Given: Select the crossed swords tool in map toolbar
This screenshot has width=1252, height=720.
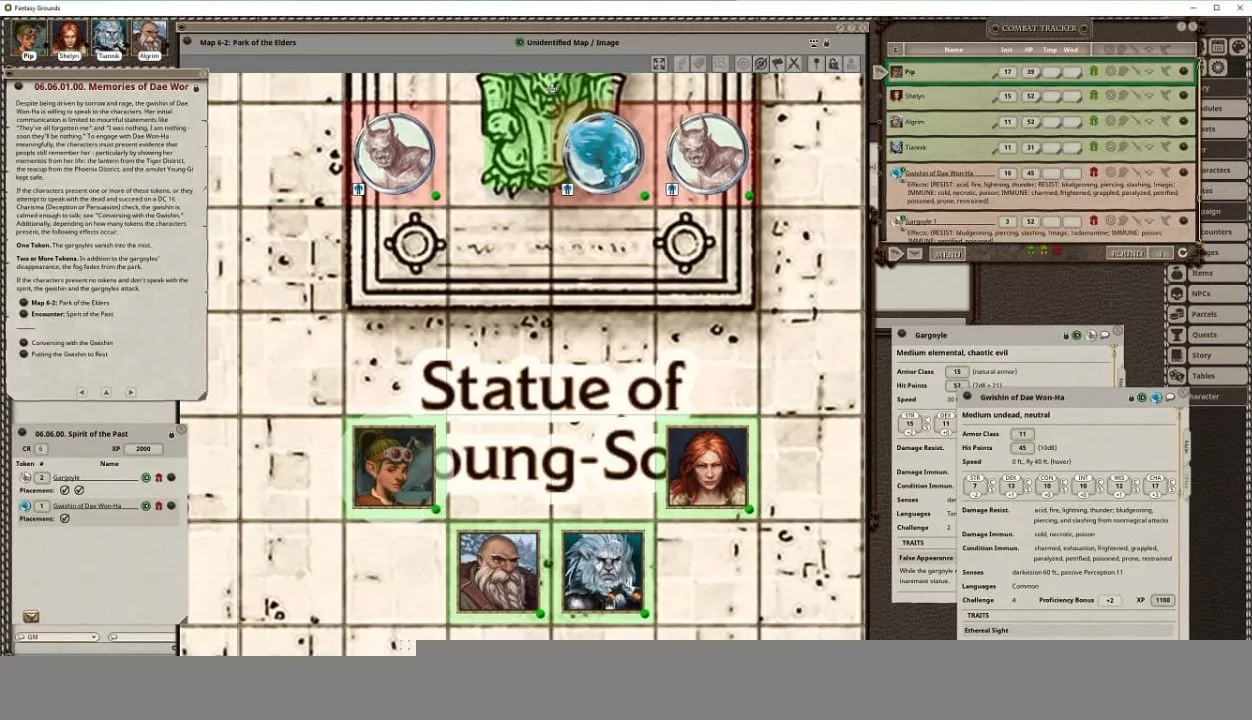Looking at the screenshot, I should [794, 63].
